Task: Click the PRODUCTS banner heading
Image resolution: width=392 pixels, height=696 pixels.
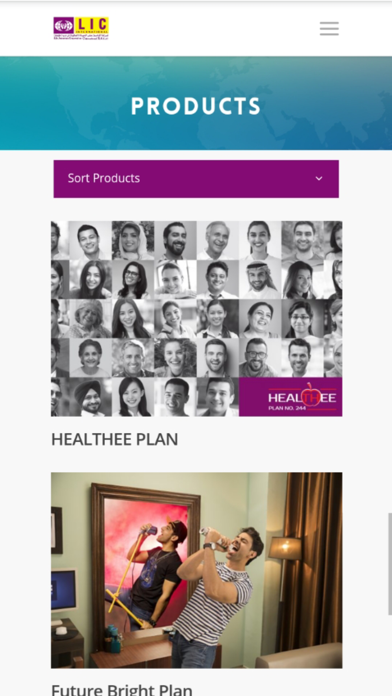Action: tap(196, 107)
